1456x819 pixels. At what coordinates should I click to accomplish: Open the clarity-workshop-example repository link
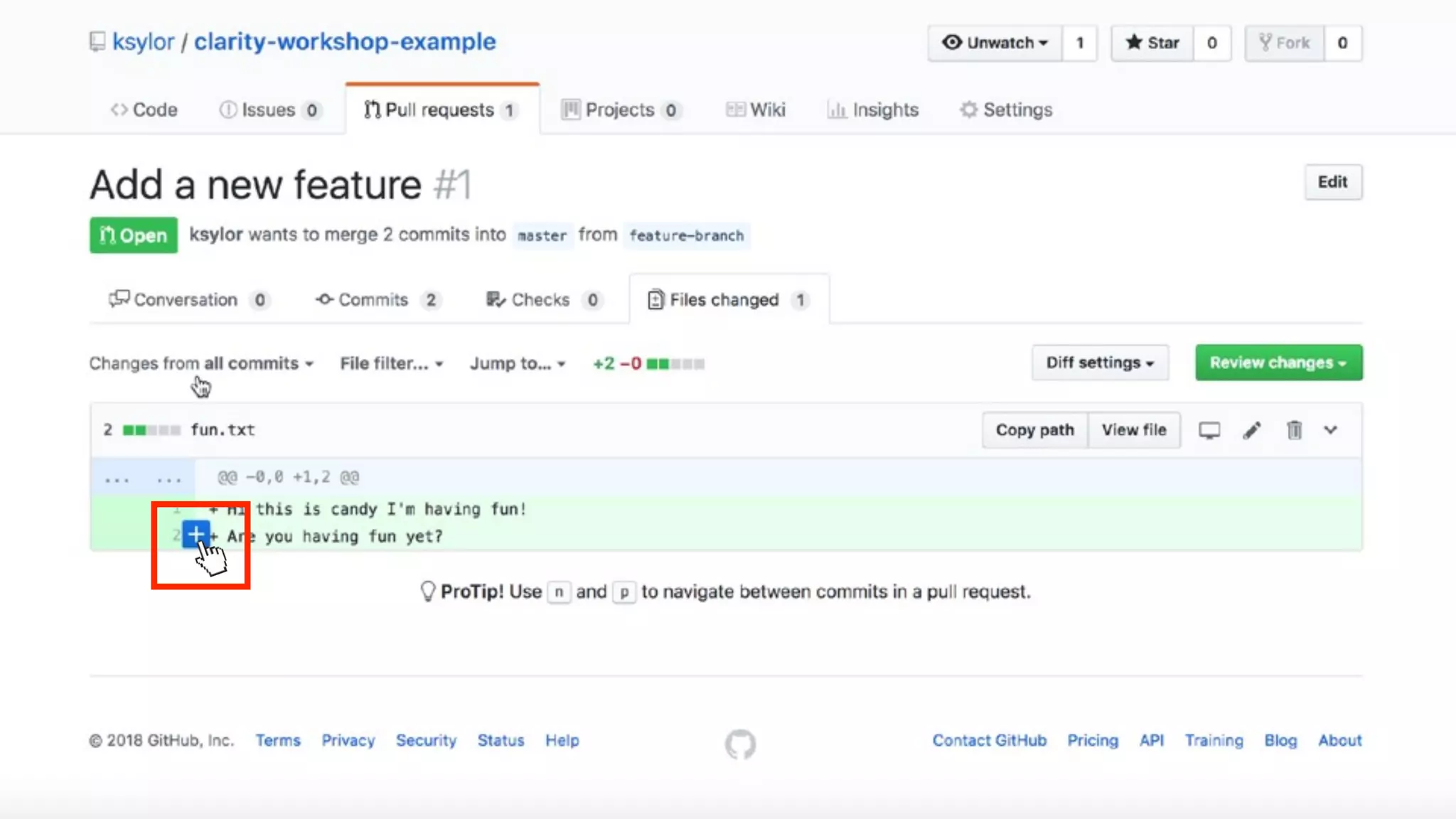click(345, 41)
